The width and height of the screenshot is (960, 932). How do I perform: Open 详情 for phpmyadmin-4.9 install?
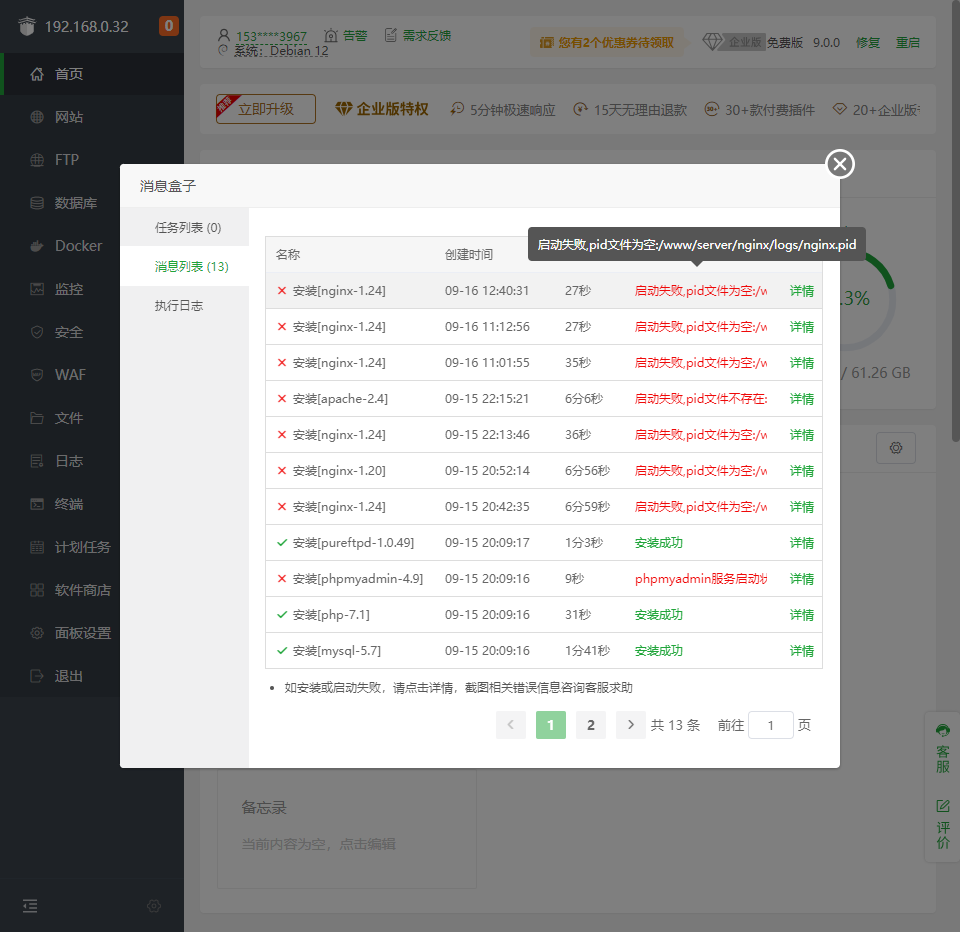(801, 579)
